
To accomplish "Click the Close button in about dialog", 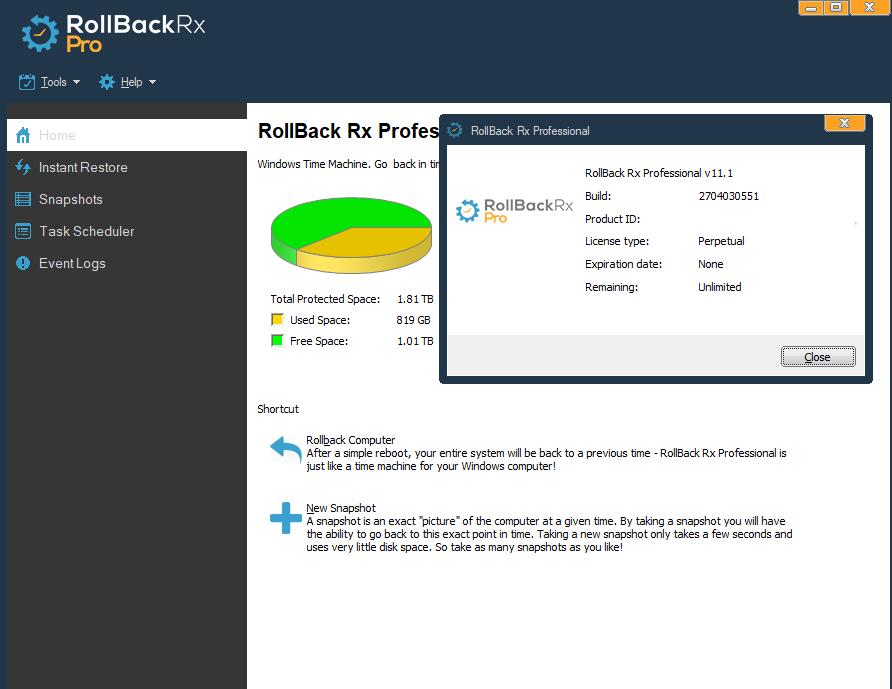I will (x=817, y=357).
